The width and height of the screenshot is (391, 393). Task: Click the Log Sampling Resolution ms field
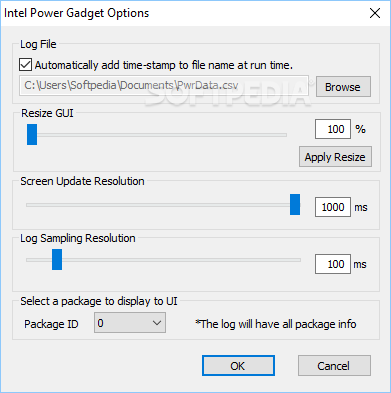pos(333,264)
